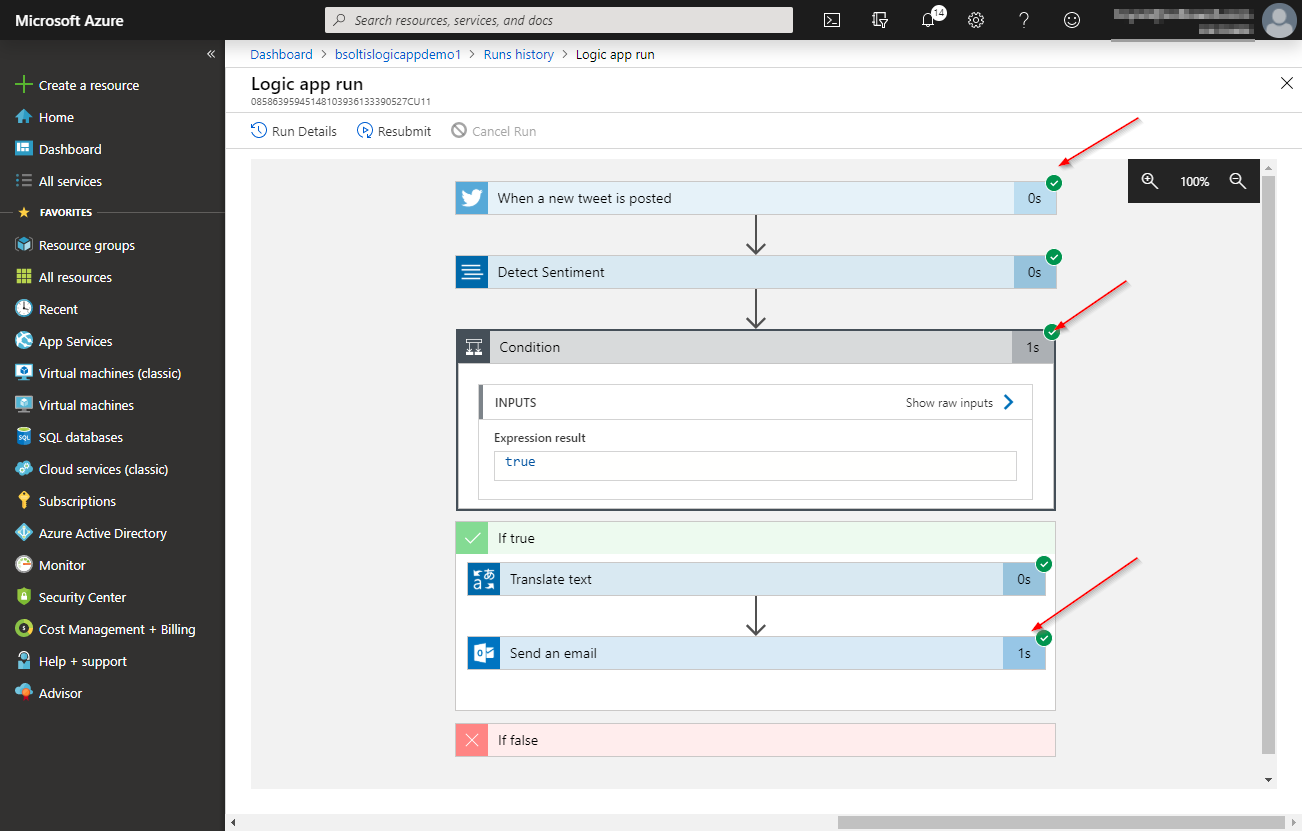Open Cloud Shell from the top bar
This screenshot has width=1302, height=831.
(x=832, y=20)
